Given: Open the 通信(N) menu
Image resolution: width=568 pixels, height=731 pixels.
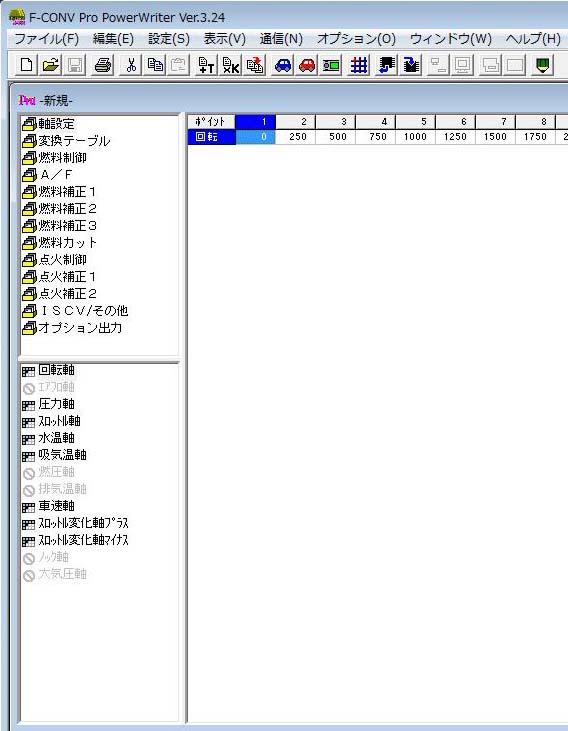Looking at the screenshot, I should click(281, 39).
